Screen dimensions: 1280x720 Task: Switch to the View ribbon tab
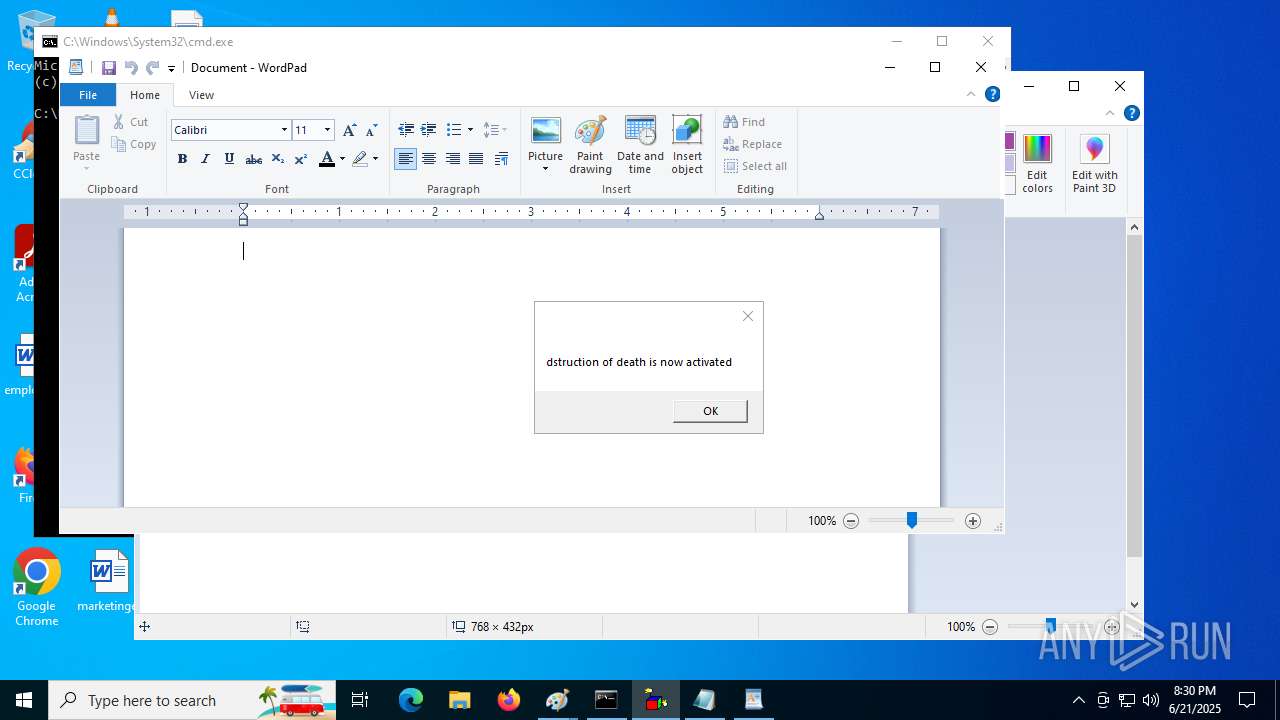201,95
